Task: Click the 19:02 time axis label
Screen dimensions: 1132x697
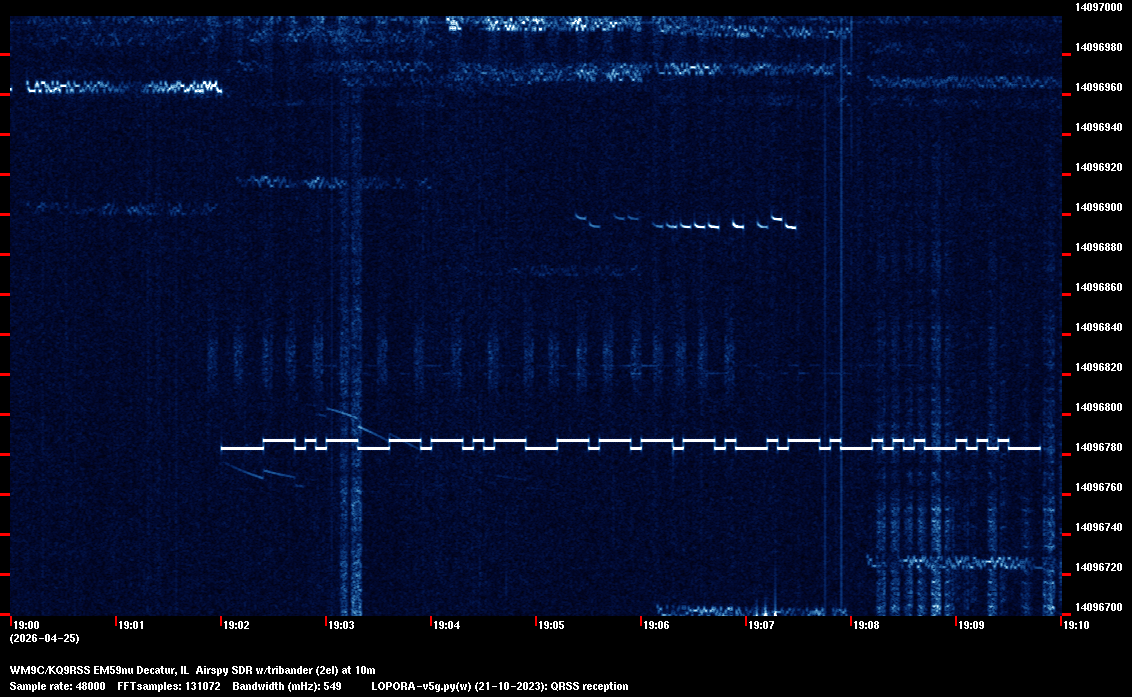Action: point(236,625)
